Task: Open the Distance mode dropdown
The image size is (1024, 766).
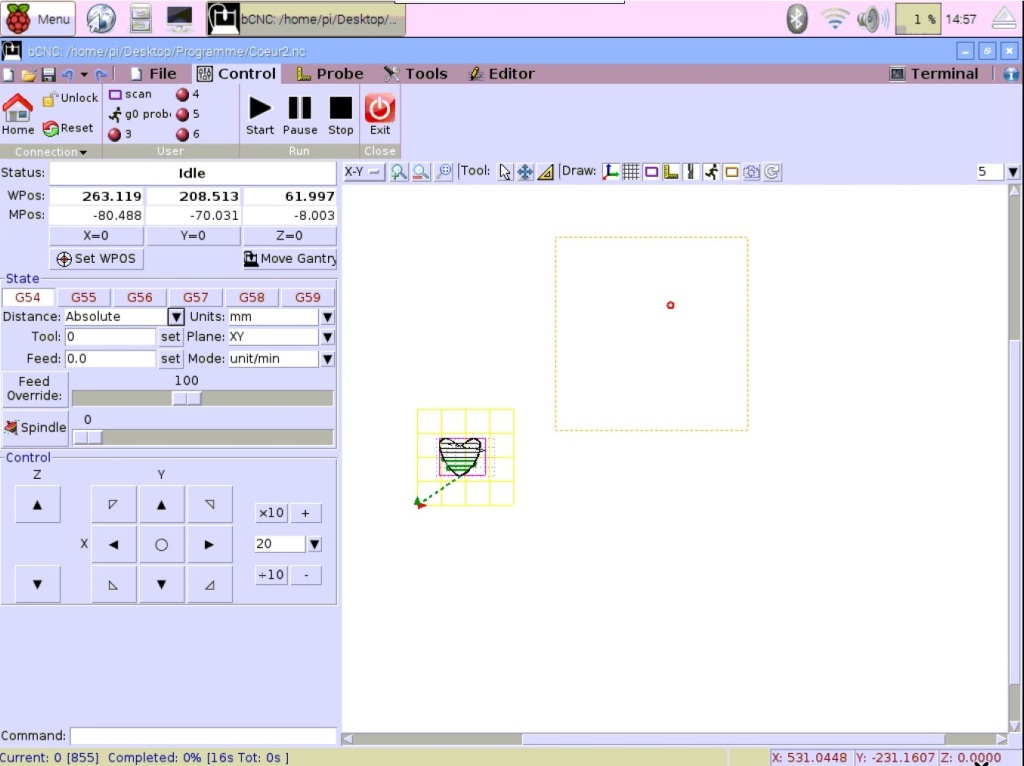Action: coord(176,317)
